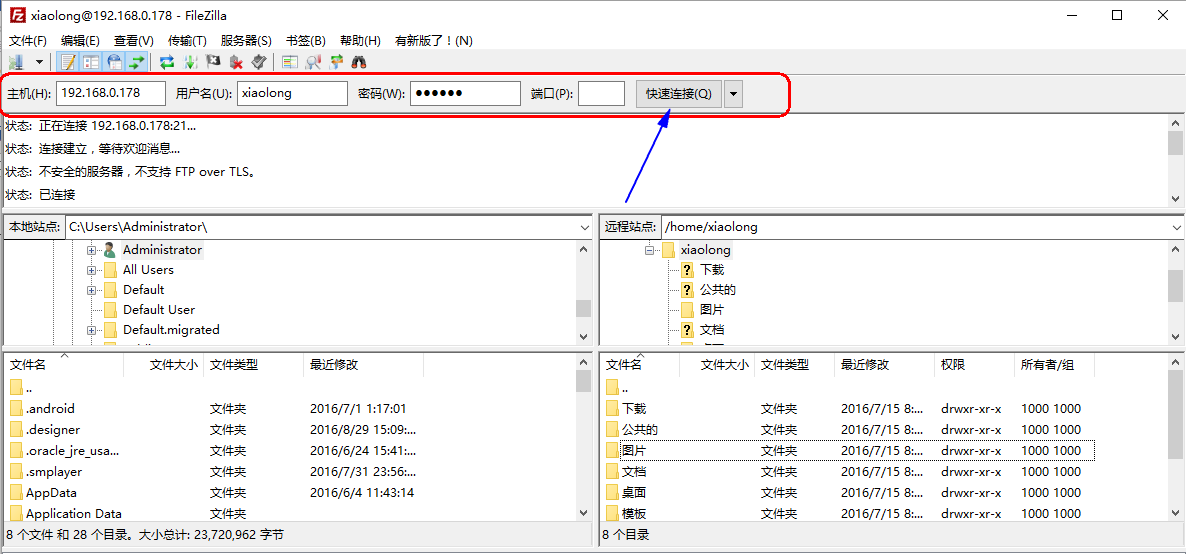This screenshot has height=554, width=1186.
Task: Sort local files by 最近修改 column
Action: 363,365
